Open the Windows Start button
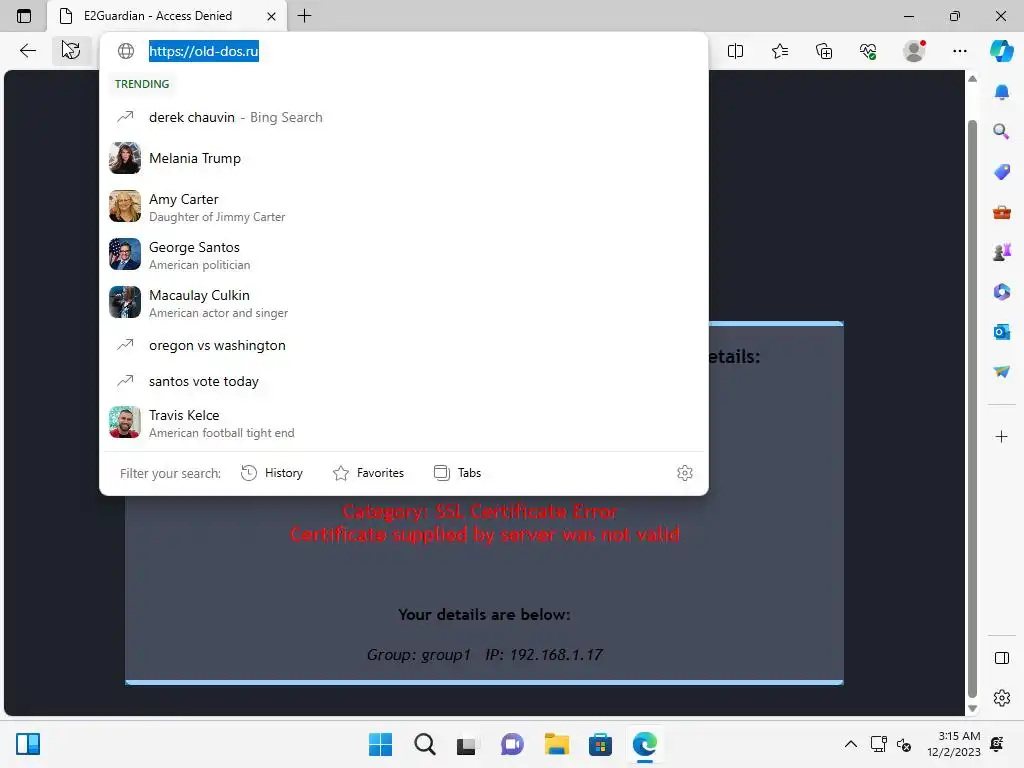Viewport: 1024px width, 768px height. pyautogui.click(x=380, y=744)
